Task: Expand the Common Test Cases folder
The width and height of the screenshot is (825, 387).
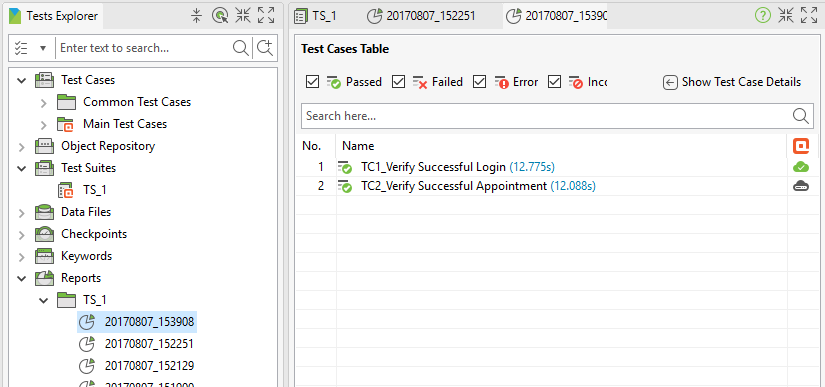Action: [x=44, y=103]
